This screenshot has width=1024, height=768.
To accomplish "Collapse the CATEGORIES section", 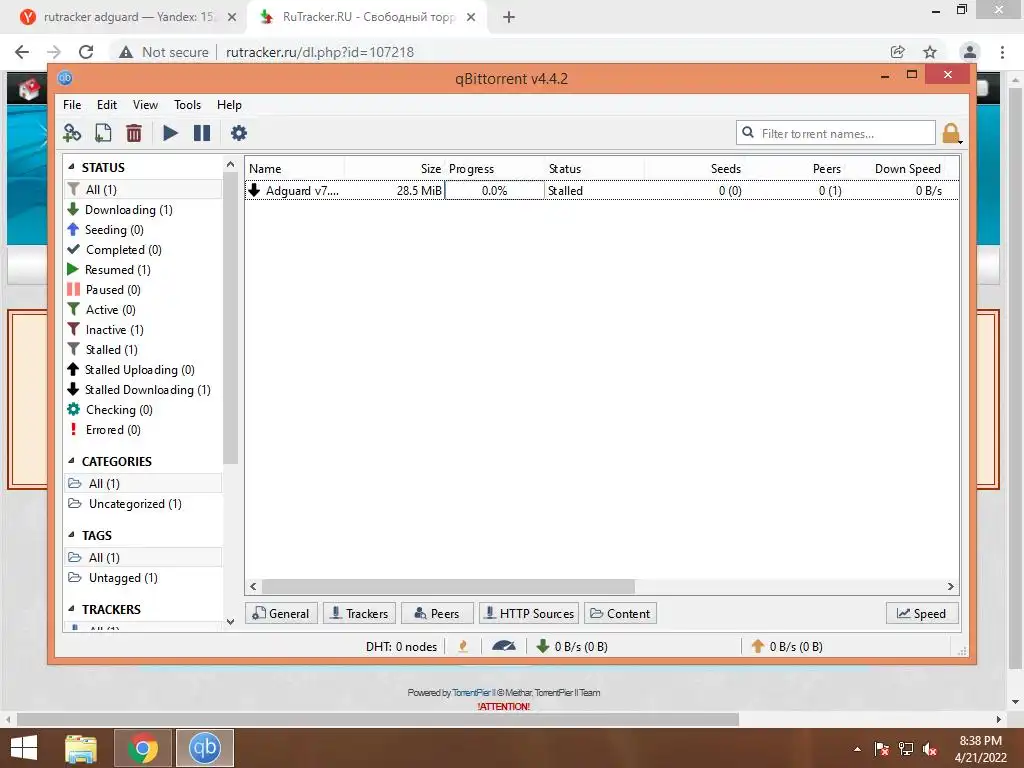I will [x=71, y=461].
